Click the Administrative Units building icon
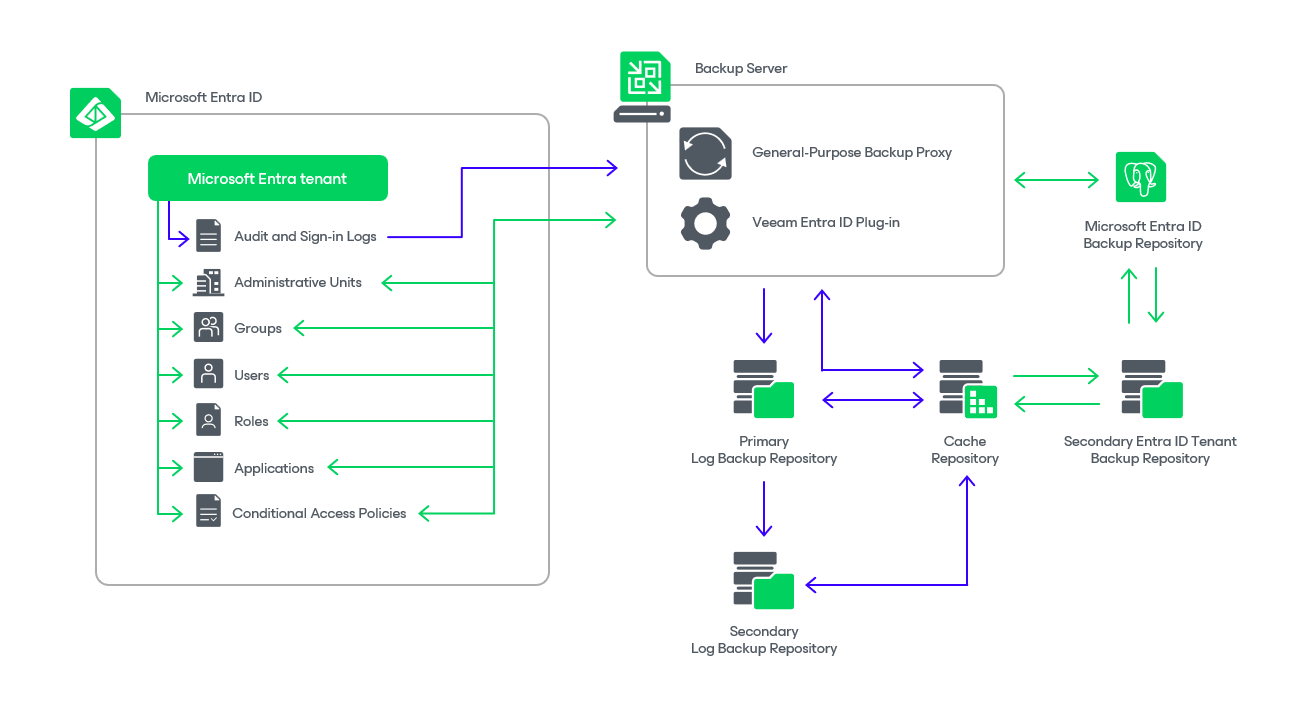 [208, 282]
